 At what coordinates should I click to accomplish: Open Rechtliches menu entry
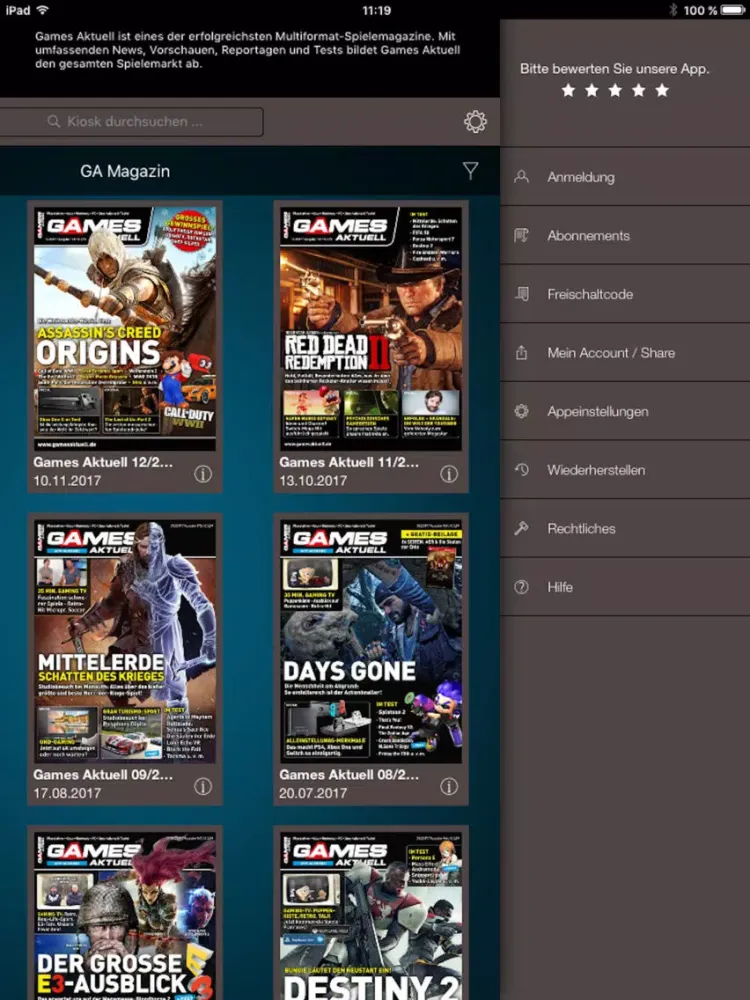click(x=625, y=528)
